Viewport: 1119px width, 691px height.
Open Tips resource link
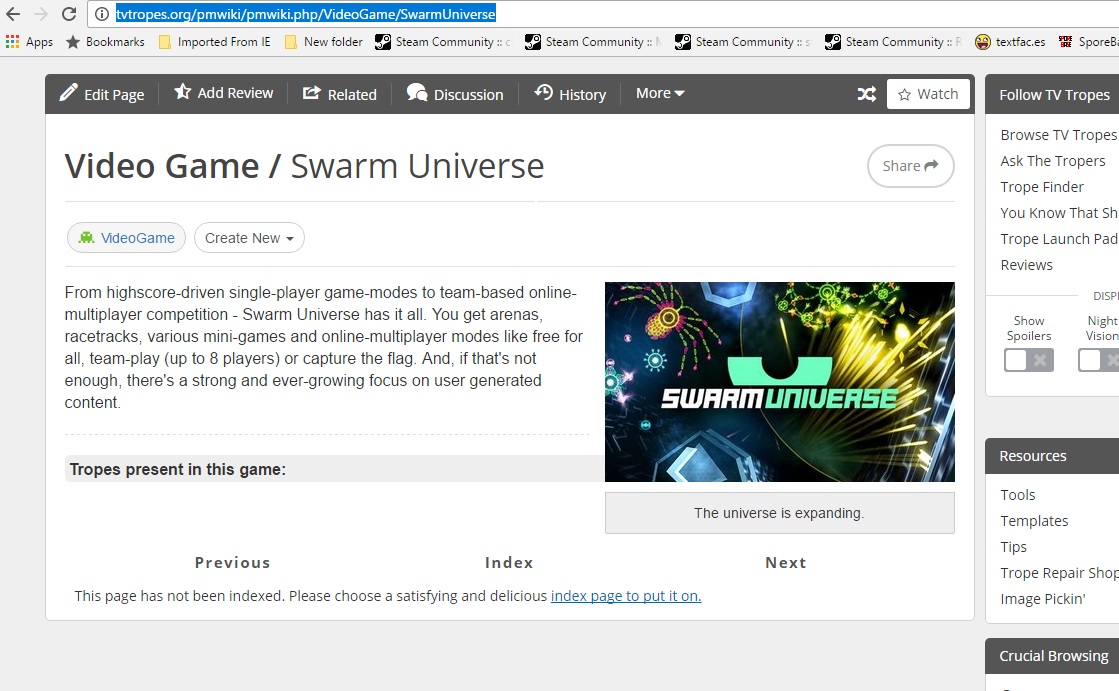pos(1013,547)
